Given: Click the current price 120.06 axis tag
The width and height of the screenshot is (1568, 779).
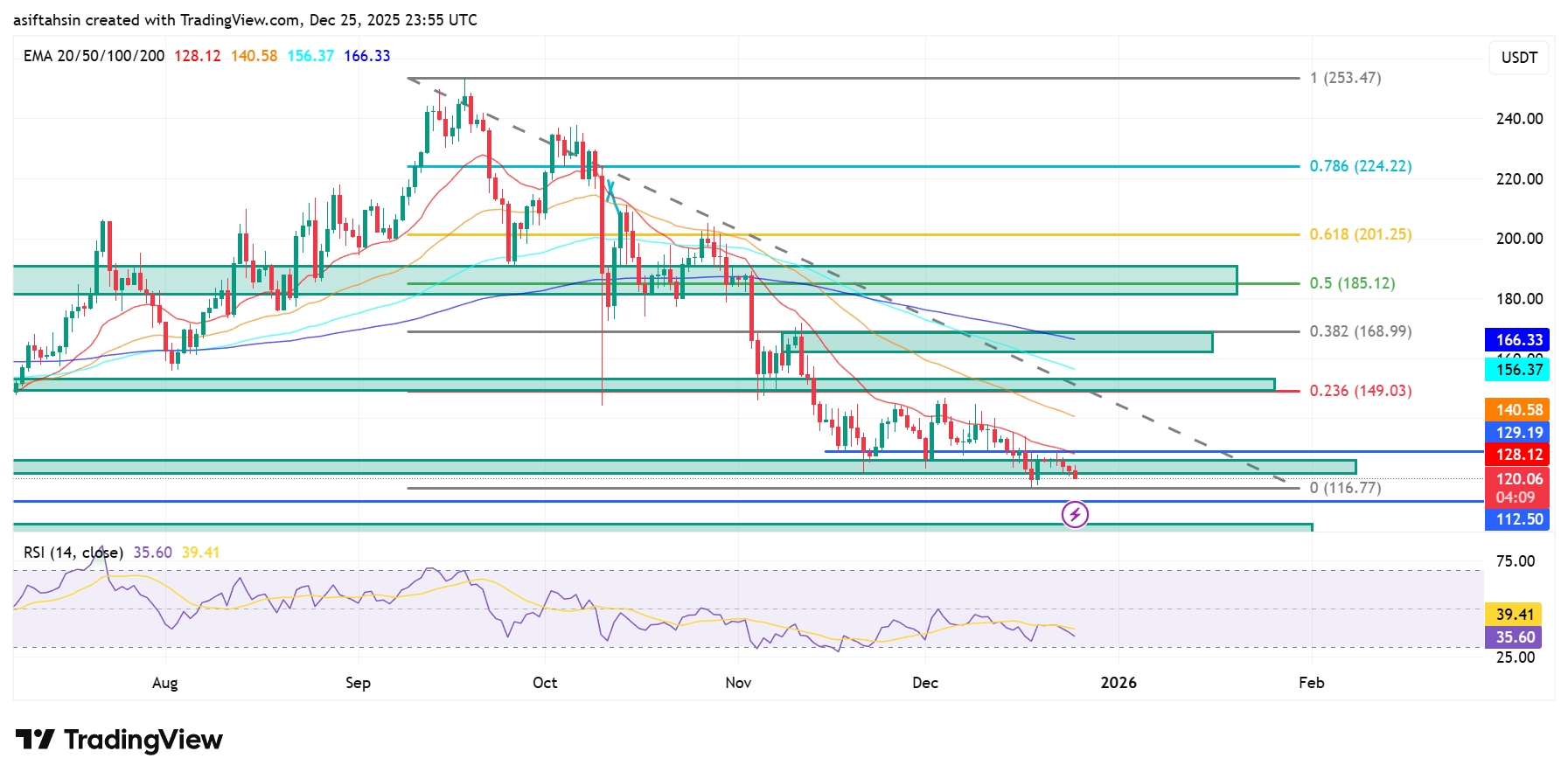Looking at the screenshot, I should pos(1519,479).
